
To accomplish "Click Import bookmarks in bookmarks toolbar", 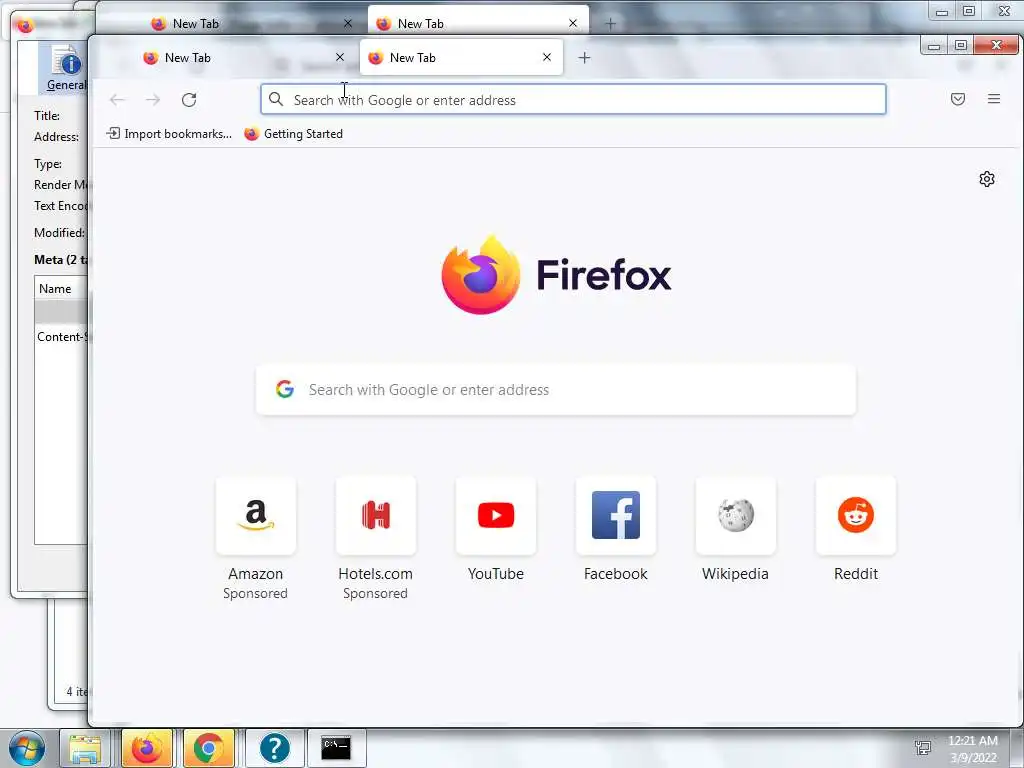I will point(169,134).
